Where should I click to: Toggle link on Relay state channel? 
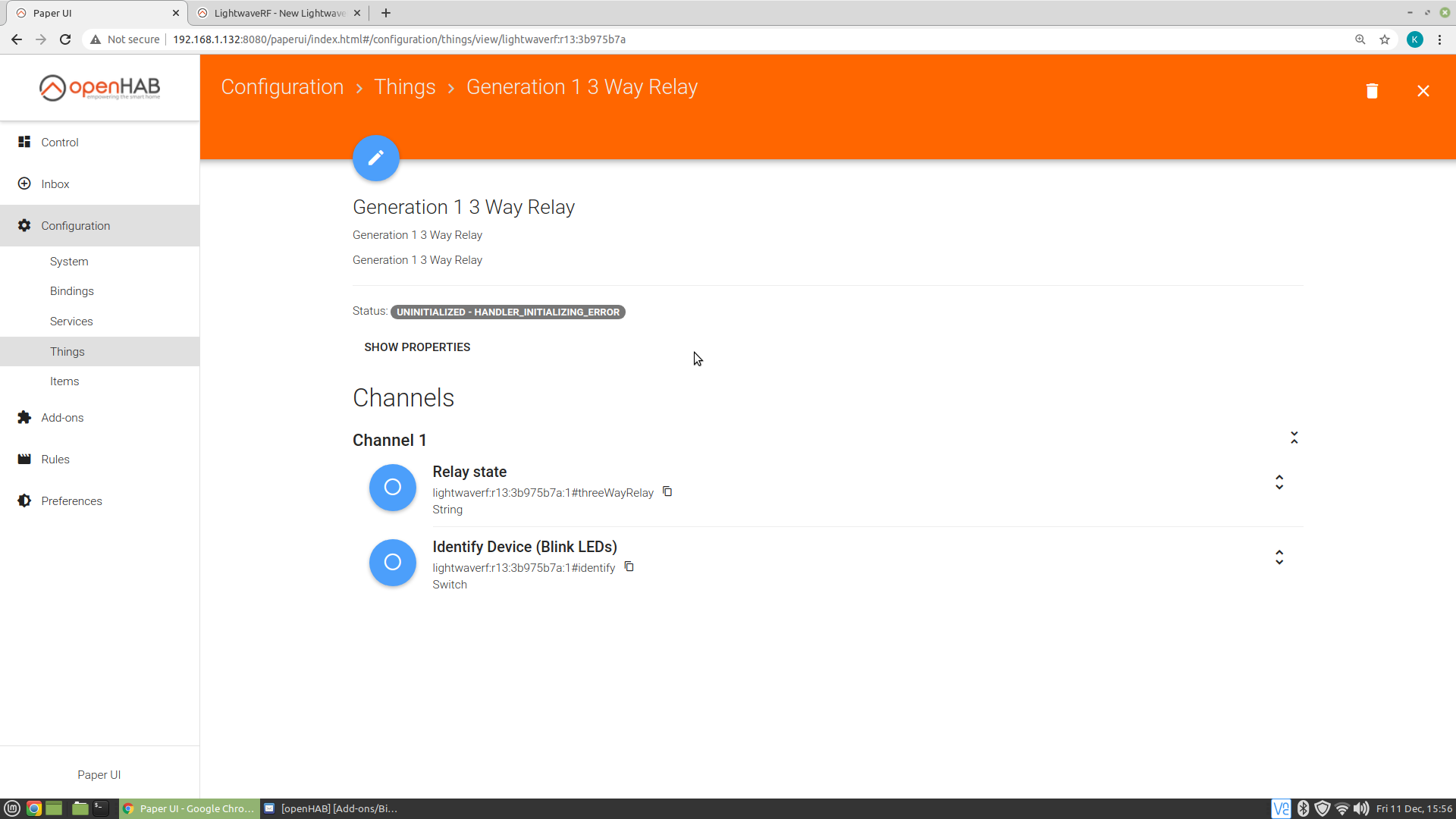tap(392, 487)
